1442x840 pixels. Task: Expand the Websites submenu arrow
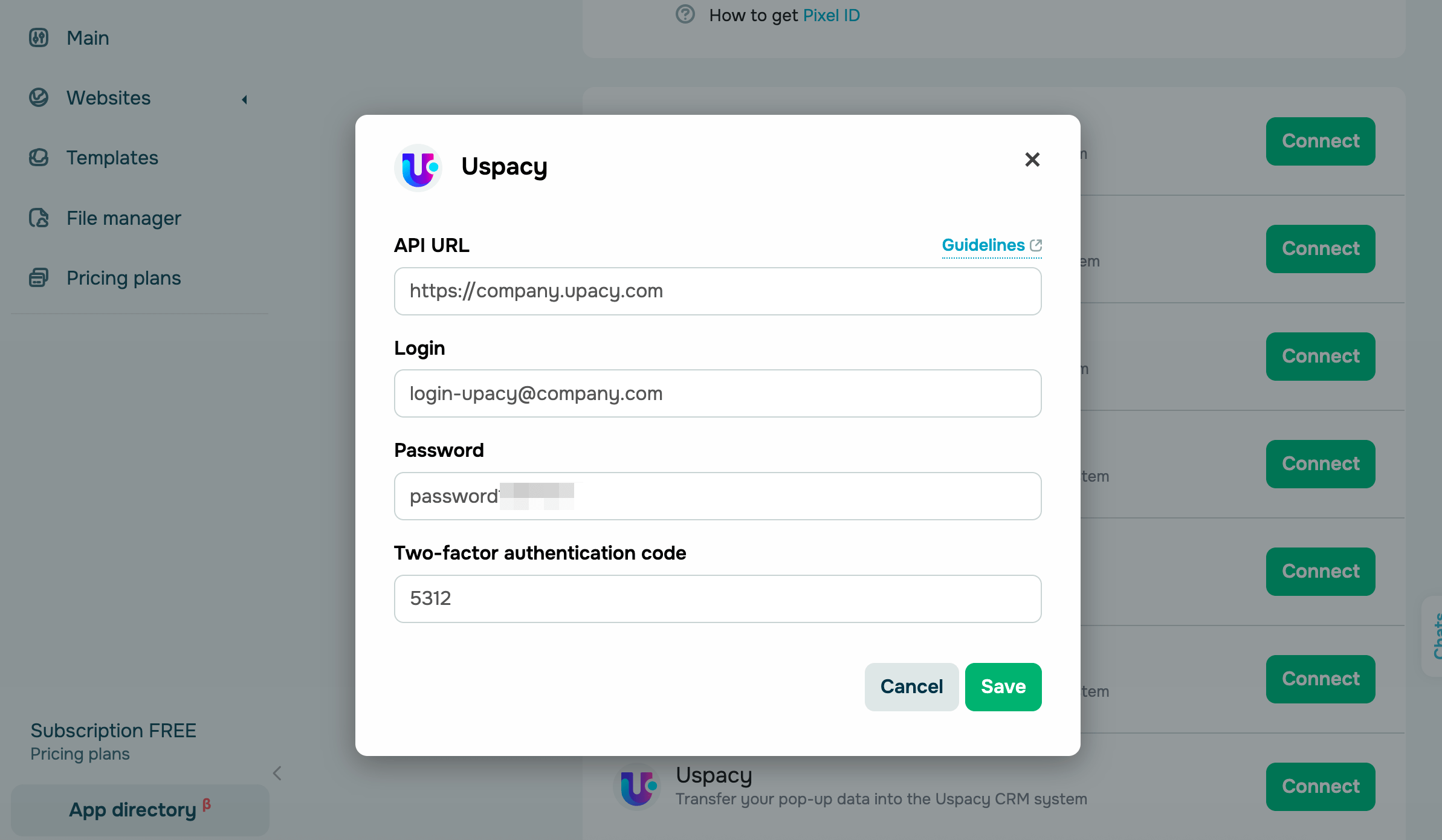pyautogui.click(x=245, y=99)
